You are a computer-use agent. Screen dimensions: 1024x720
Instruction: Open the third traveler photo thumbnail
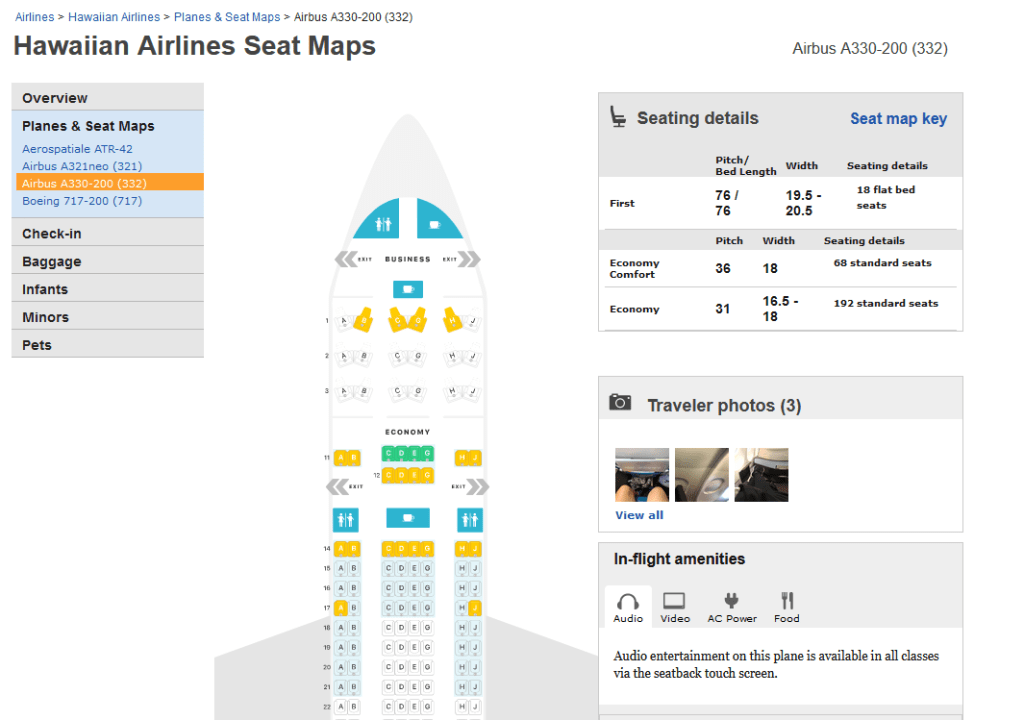point(762,474)
